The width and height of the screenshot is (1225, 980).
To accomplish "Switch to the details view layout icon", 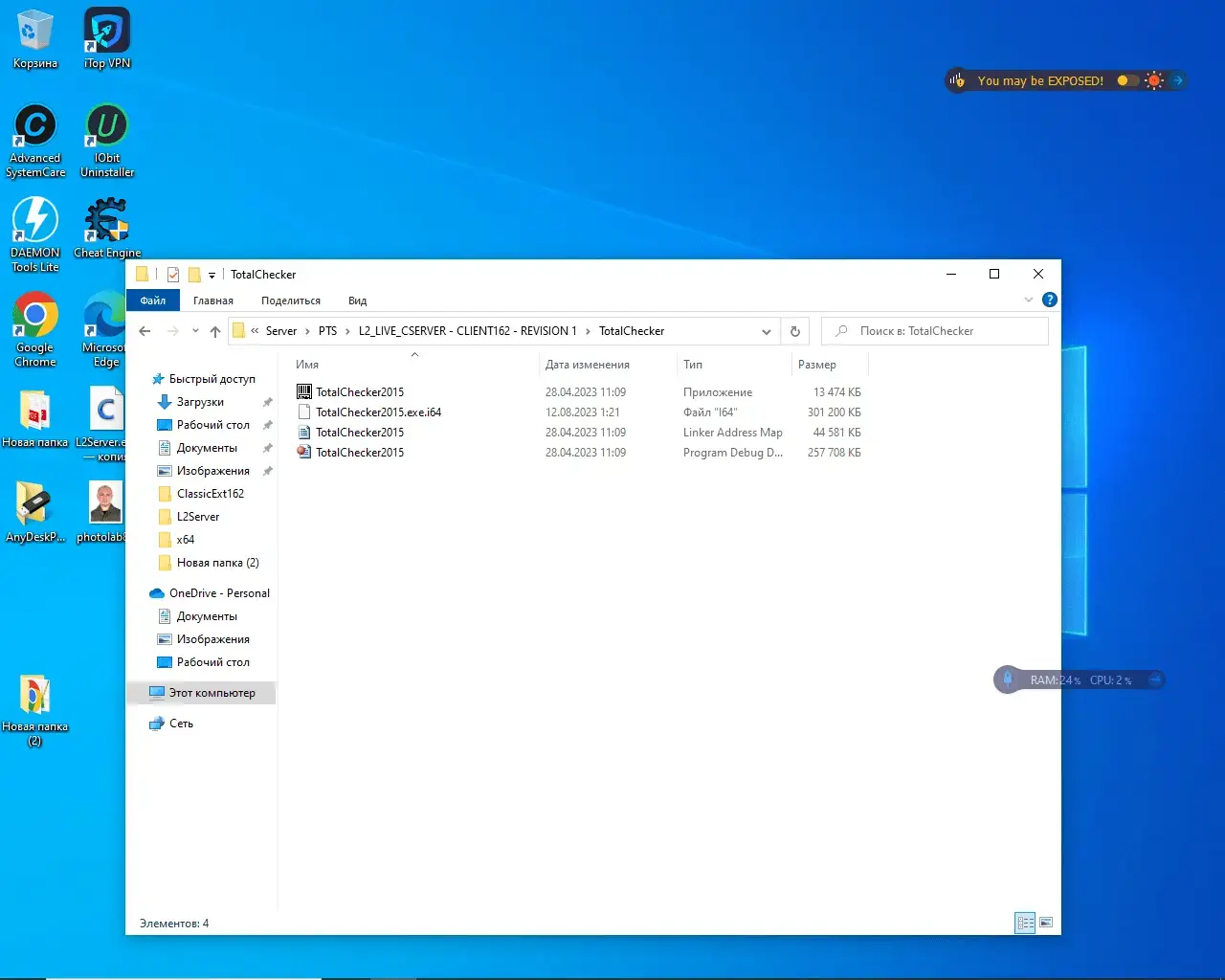I will pos(1025,924).
